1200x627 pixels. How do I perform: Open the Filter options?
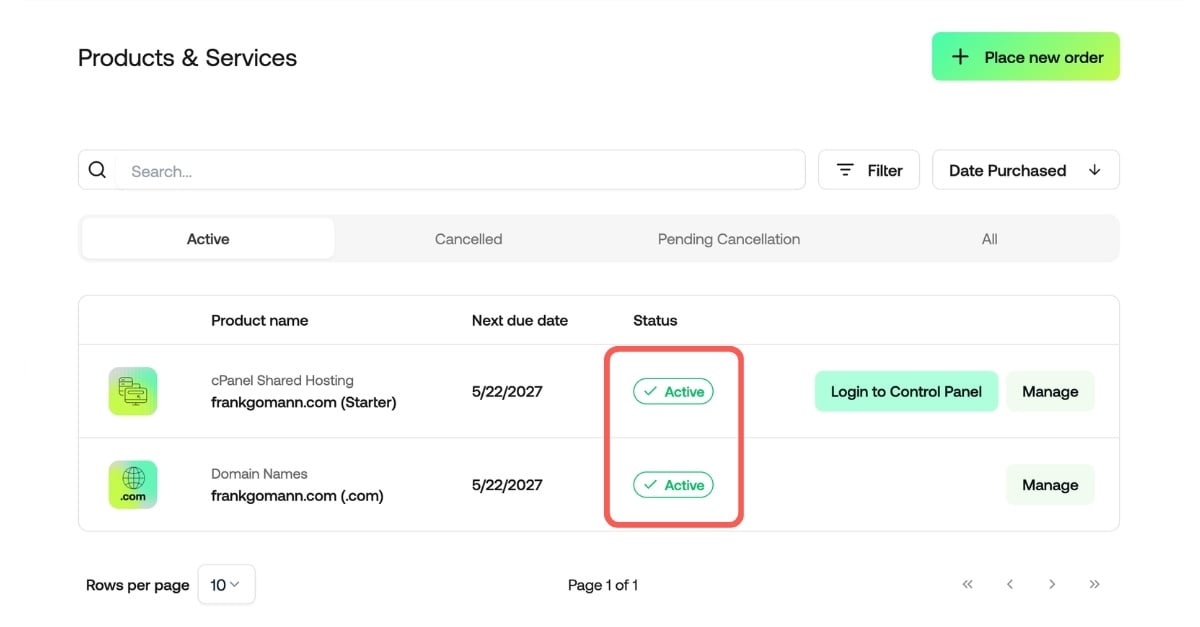(x=869, y=170)
